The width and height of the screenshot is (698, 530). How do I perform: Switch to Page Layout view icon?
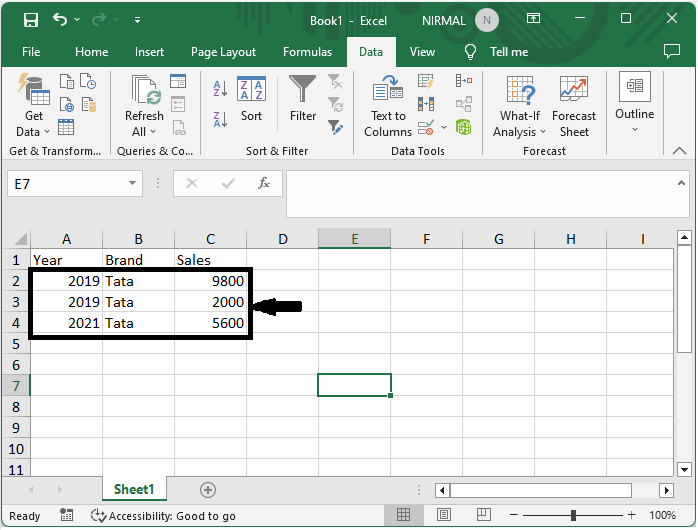(443, 515)
